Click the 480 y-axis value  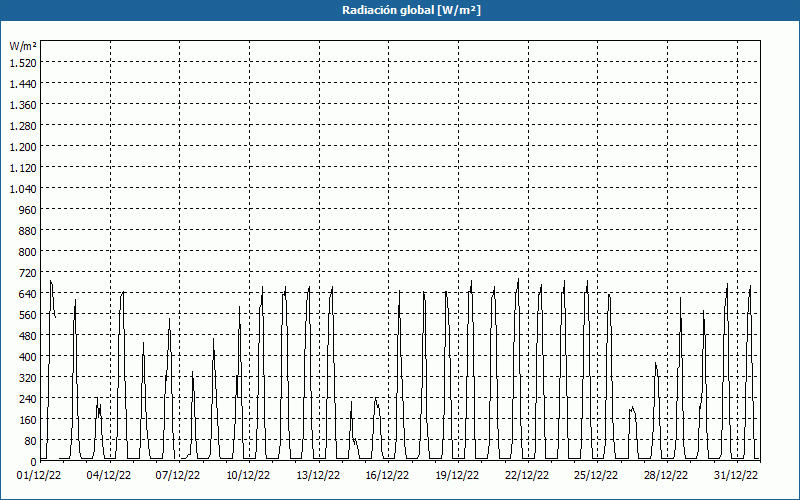pos(28,336)
